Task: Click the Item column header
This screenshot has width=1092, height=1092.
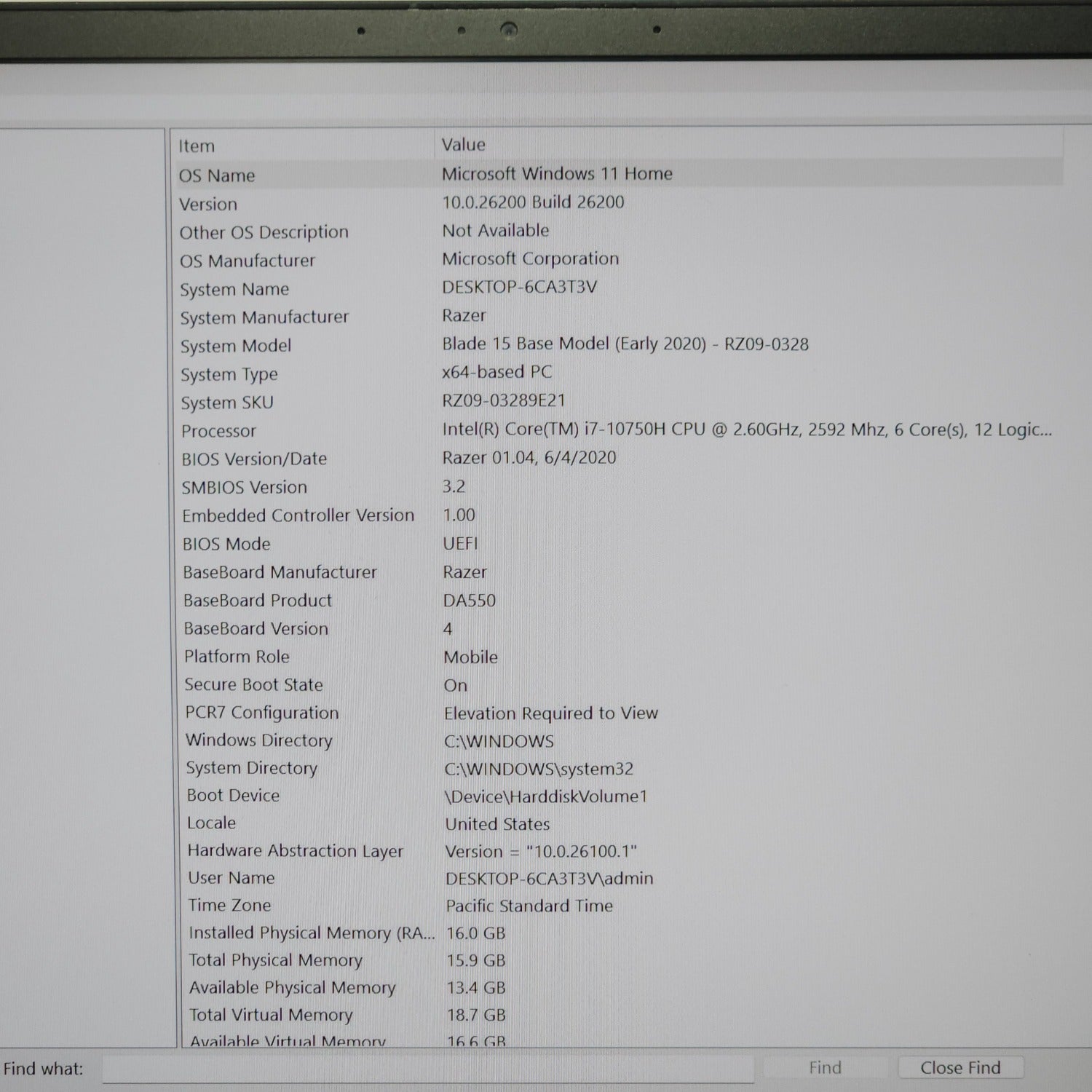Action: click(197, 146)
